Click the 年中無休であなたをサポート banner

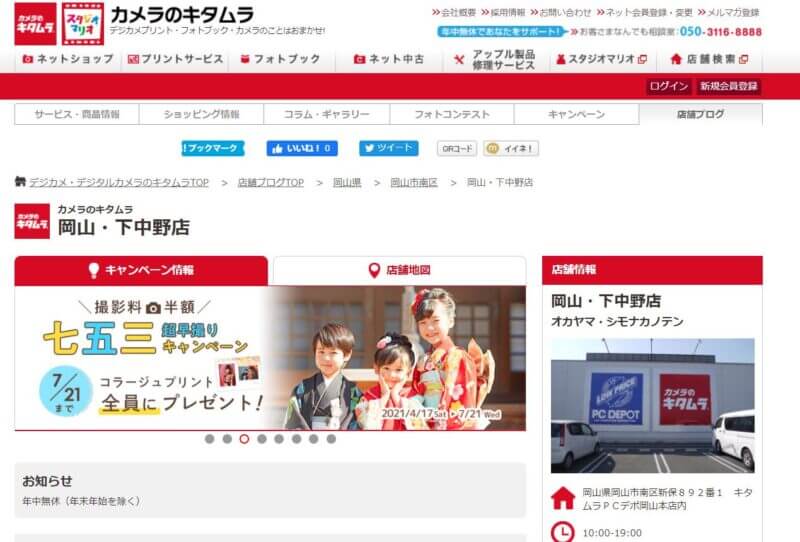[x=502, y=32]
